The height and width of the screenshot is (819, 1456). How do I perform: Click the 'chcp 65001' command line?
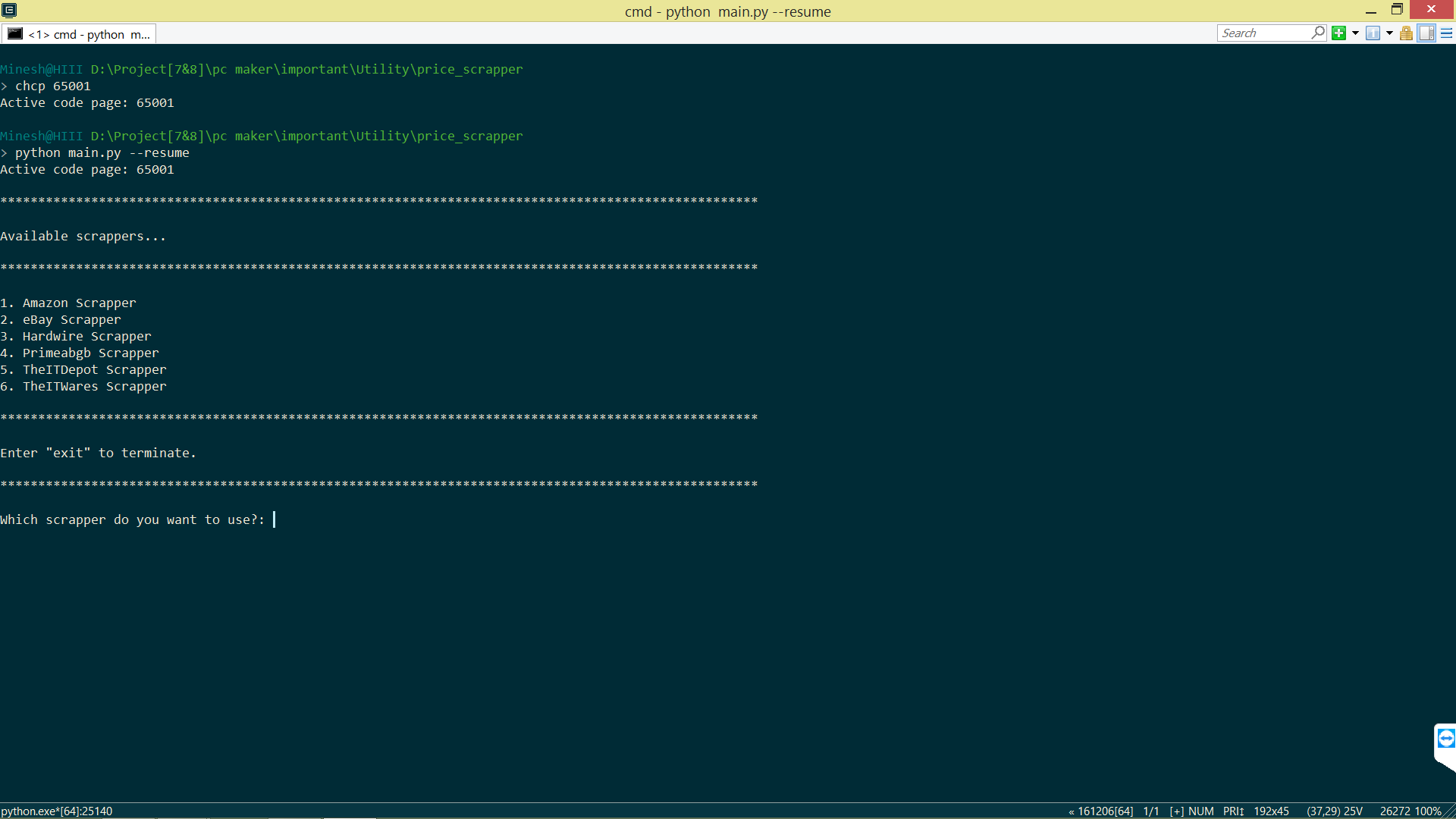53,86
